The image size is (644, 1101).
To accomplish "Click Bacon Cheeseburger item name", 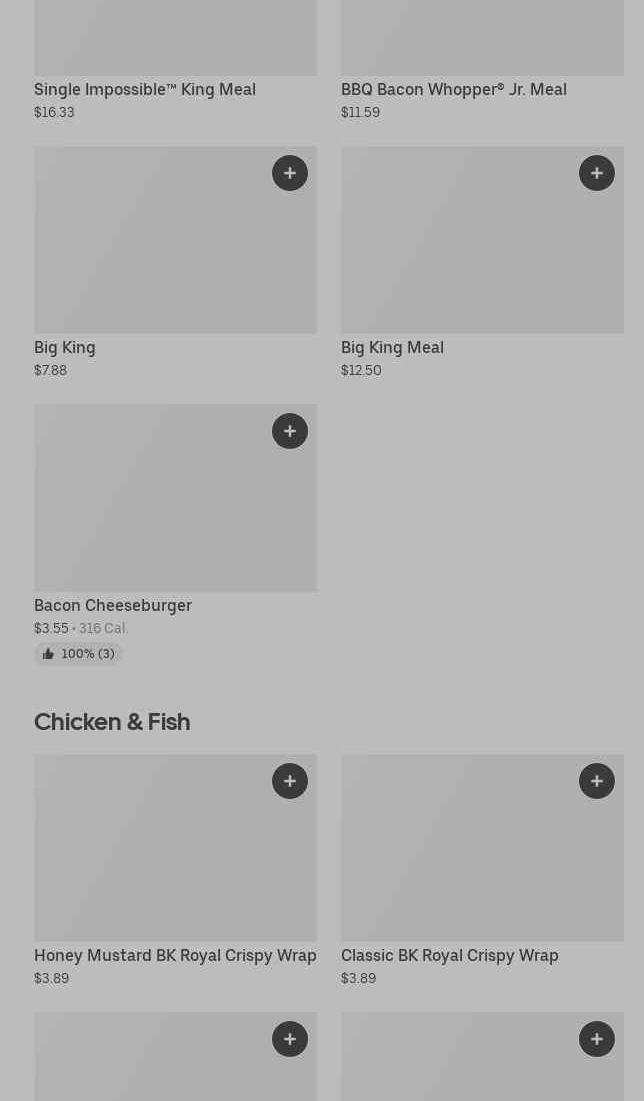I will pos(113,605).
